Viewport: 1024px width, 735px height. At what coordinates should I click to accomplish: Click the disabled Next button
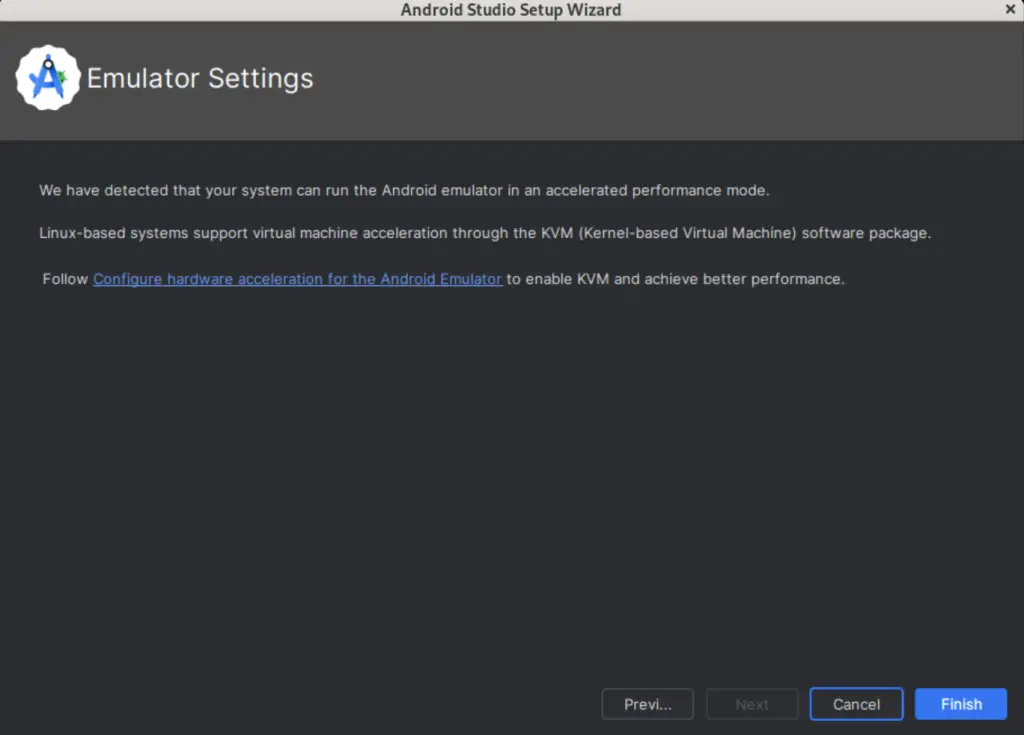(x=751, y=703)
